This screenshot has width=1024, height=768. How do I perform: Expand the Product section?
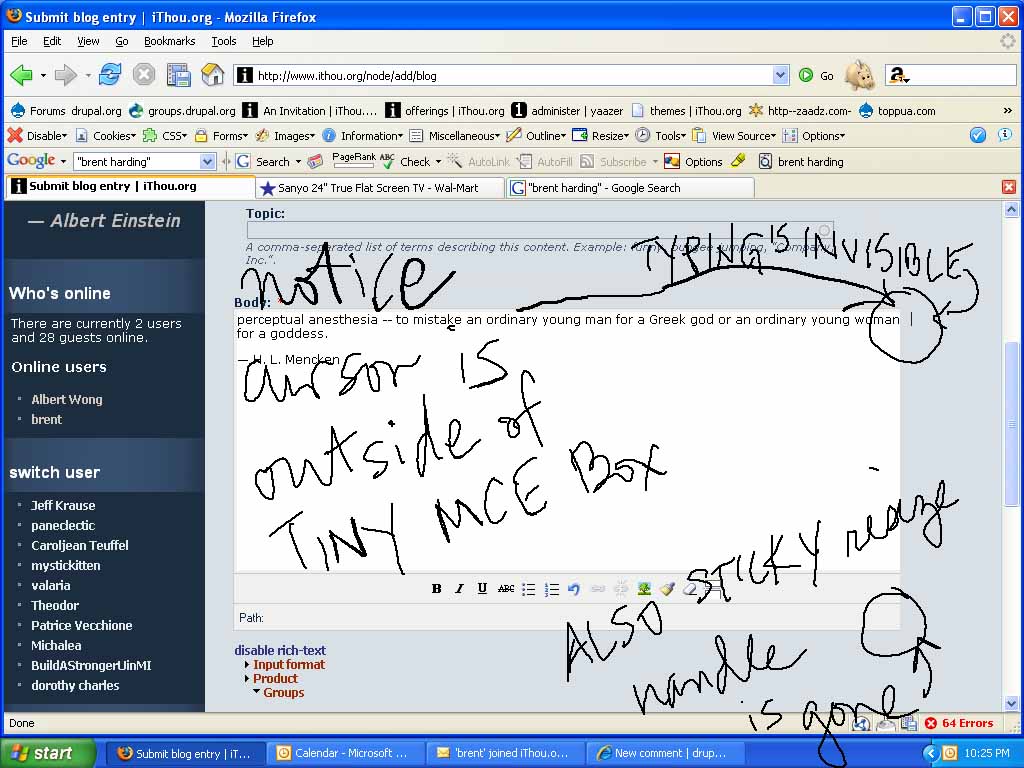pyautogui.click(x=275, y=678)
